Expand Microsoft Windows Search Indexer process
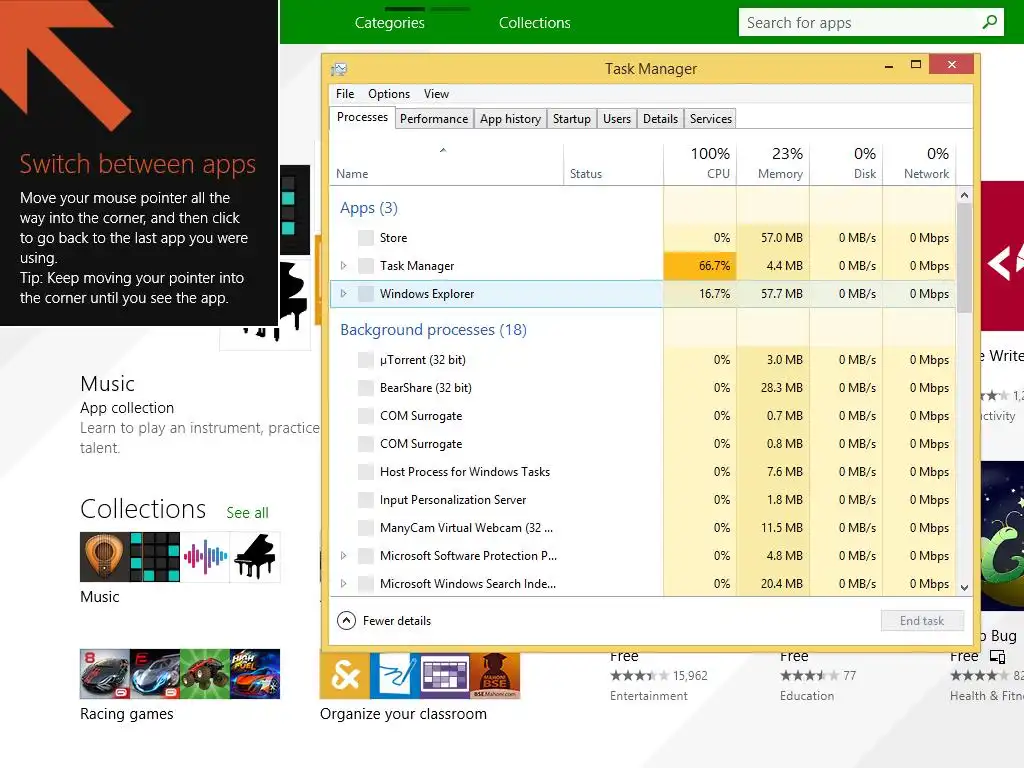 [344, 584]
